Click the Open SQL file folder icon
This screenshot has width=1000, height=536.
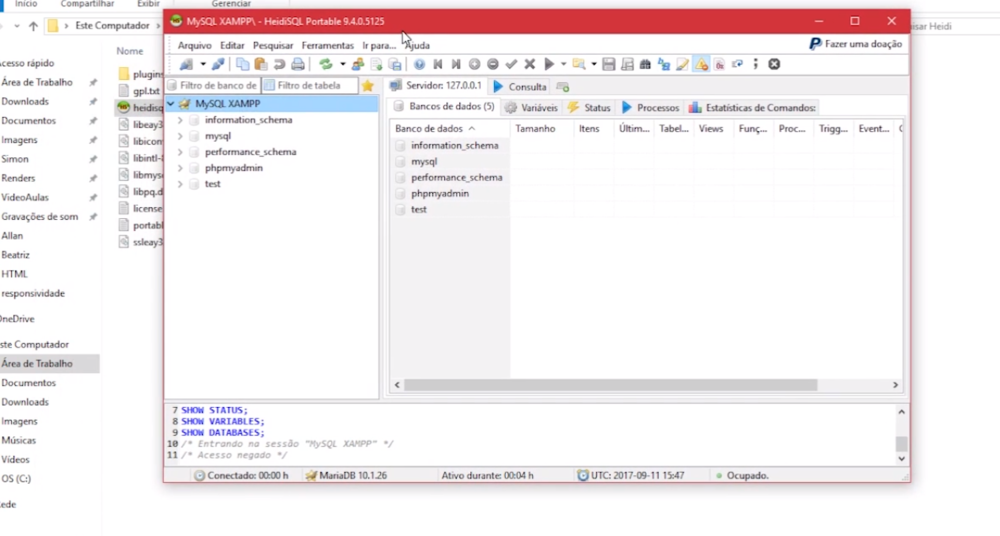[x=579, y=64]
